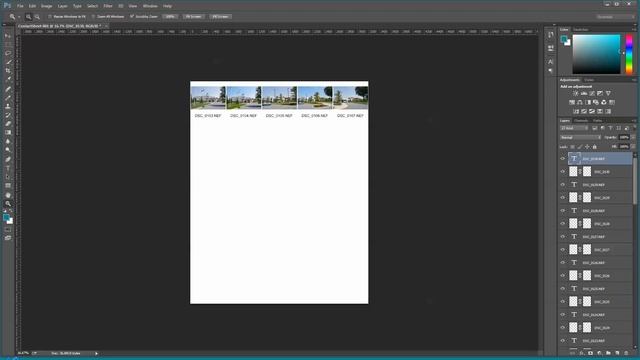
Task: Select the Hand tool
Action: coord(8,195)
